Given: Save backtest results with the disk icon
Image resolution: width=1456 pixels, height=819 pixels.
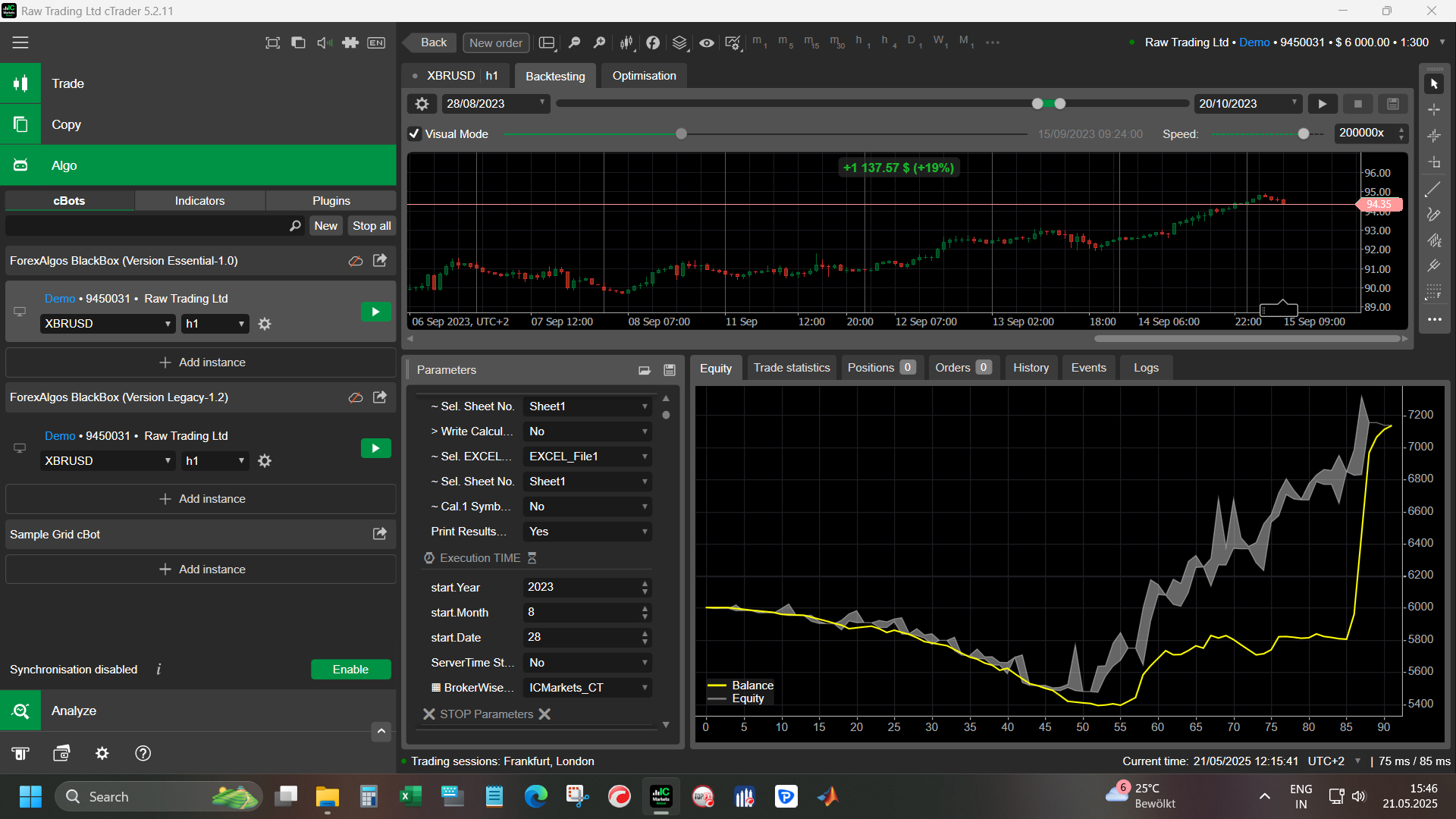Looking at the screenshot, I should [1393, 104].
